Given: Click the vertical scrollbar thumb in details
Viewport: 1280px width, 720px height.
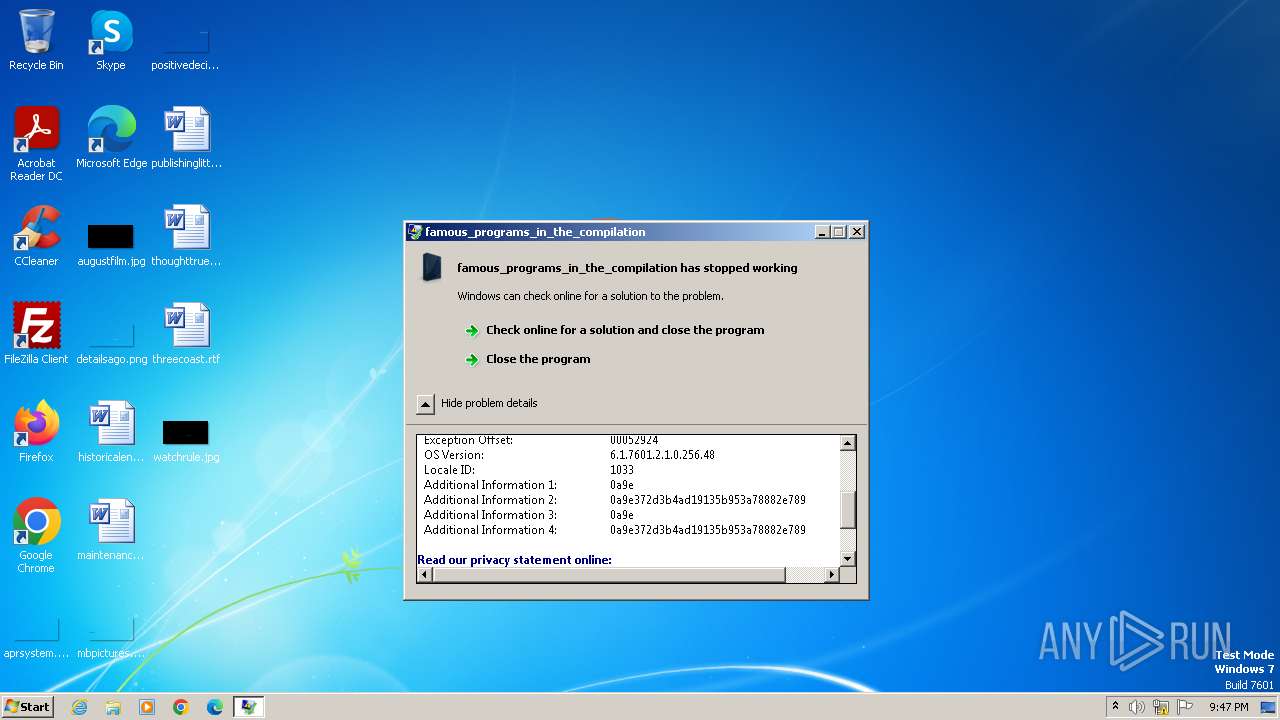Looking at the screenshot, I should coord(848,510).
